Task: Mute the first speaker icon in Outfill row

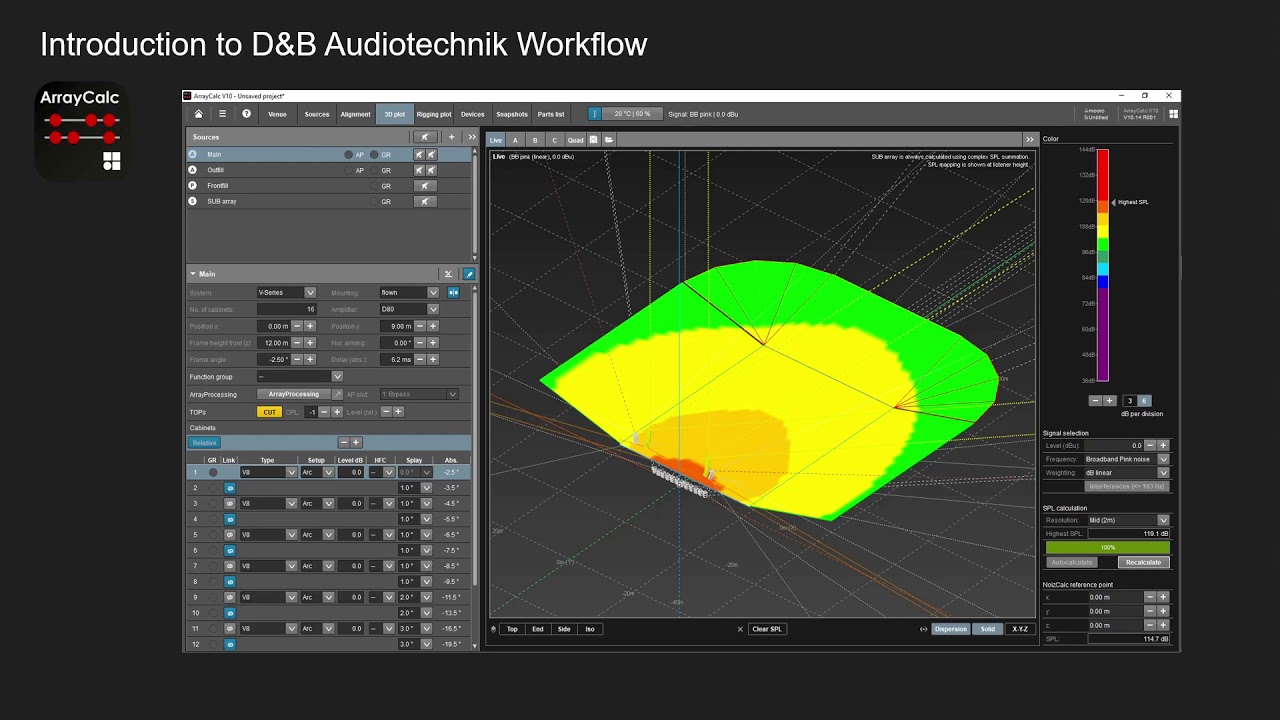Action: click(420, 170)
